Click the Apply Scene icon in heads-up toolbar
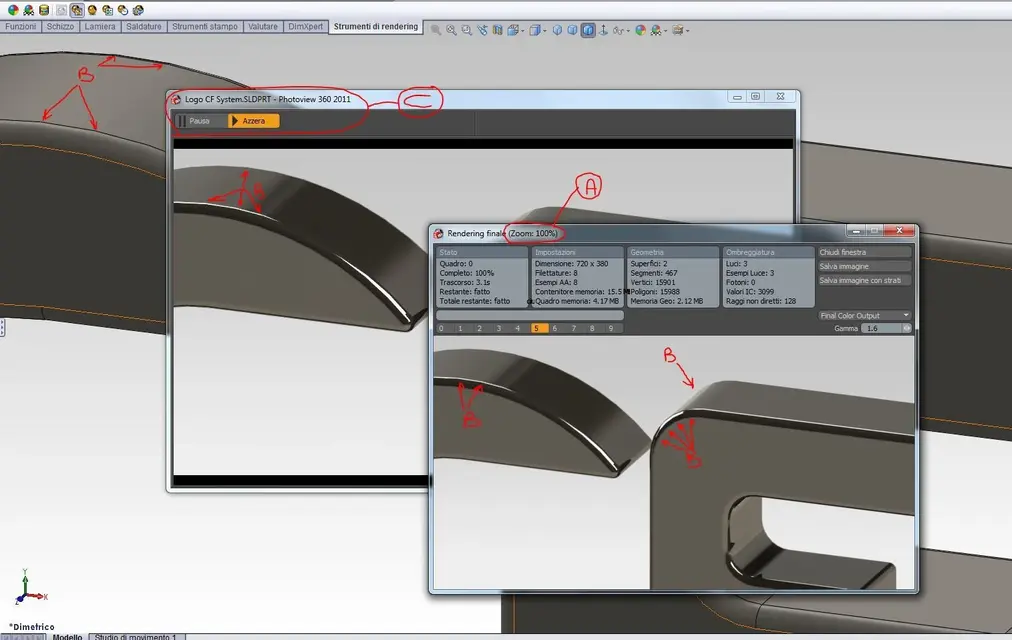Viewport: 1012px width, 640px height. point(656,30)
